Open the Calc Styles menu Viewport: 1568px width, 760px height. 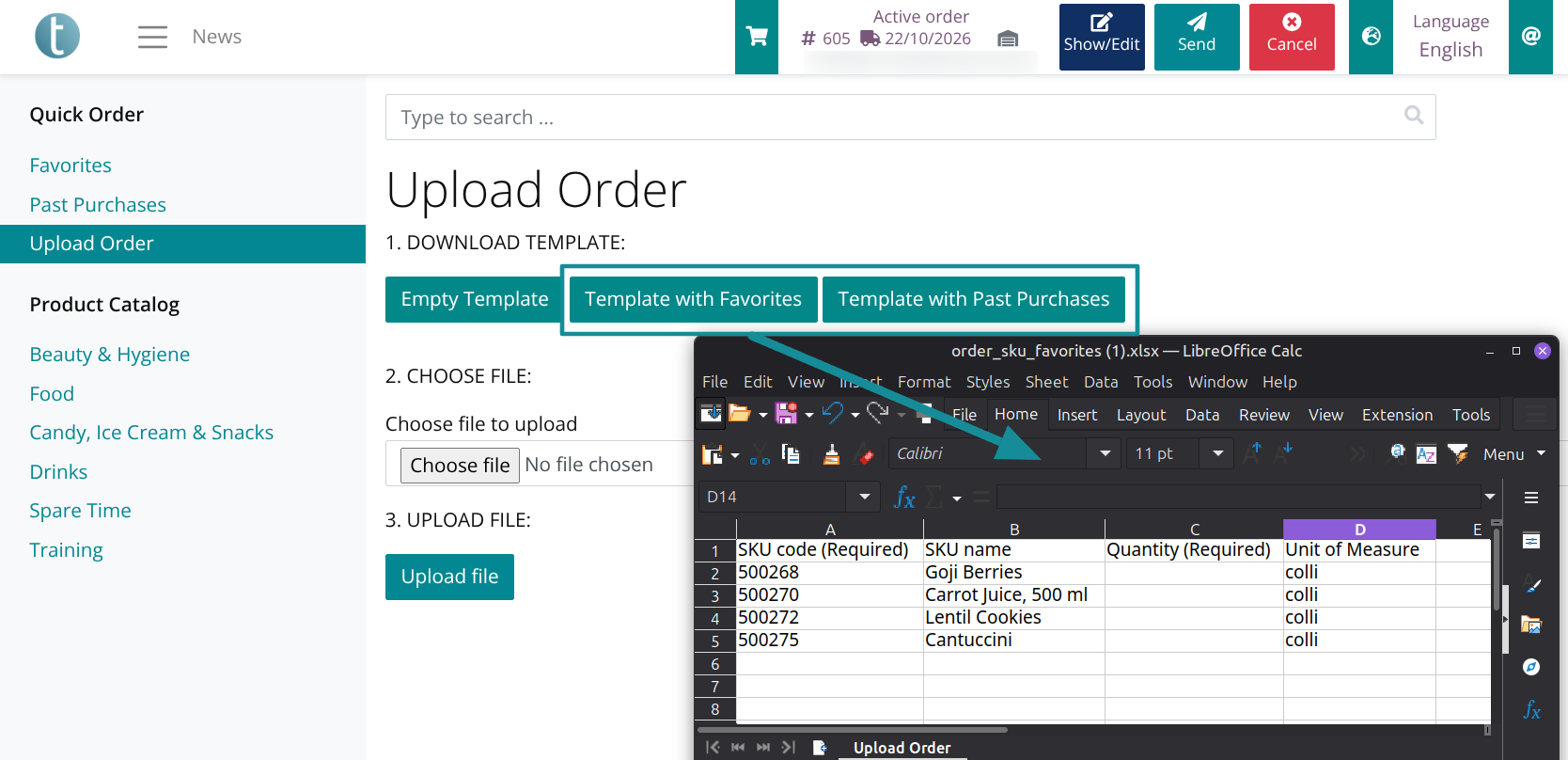(988, 382)
